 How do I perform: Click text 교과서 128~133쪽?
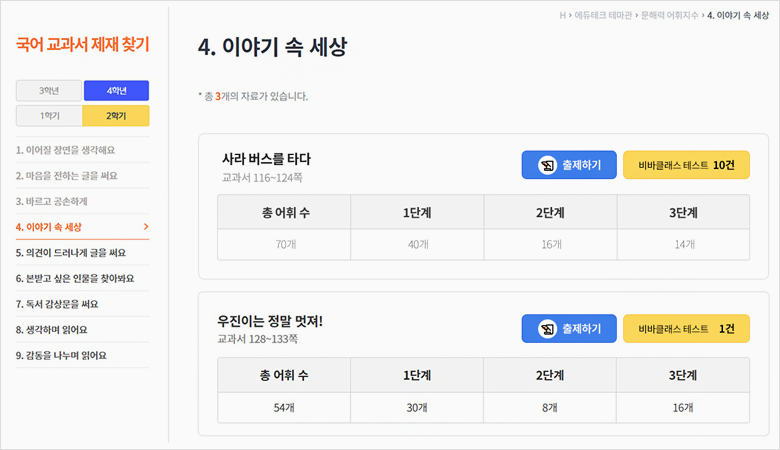257,339
